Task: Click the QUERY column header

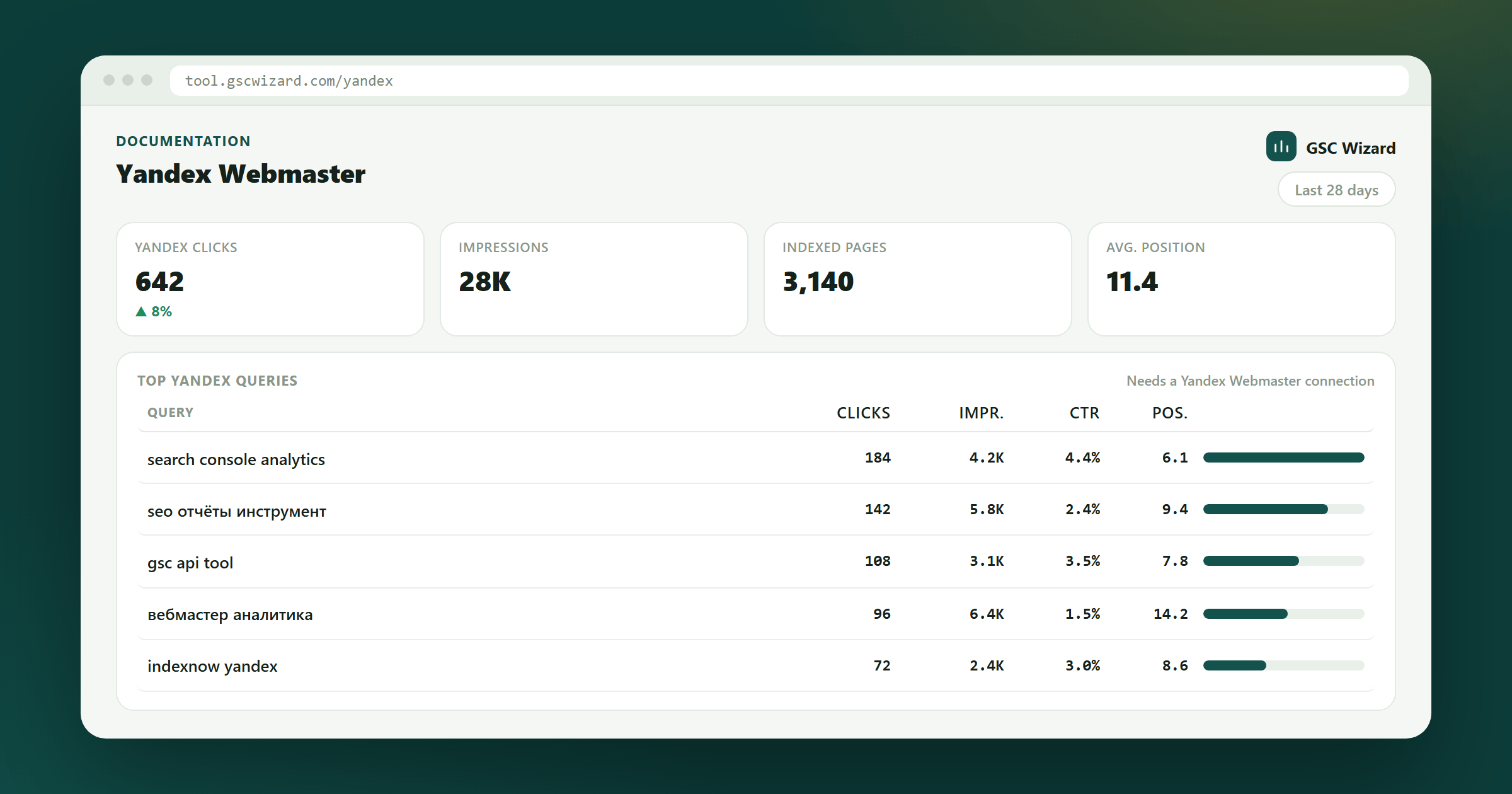Action: [170, 413]
